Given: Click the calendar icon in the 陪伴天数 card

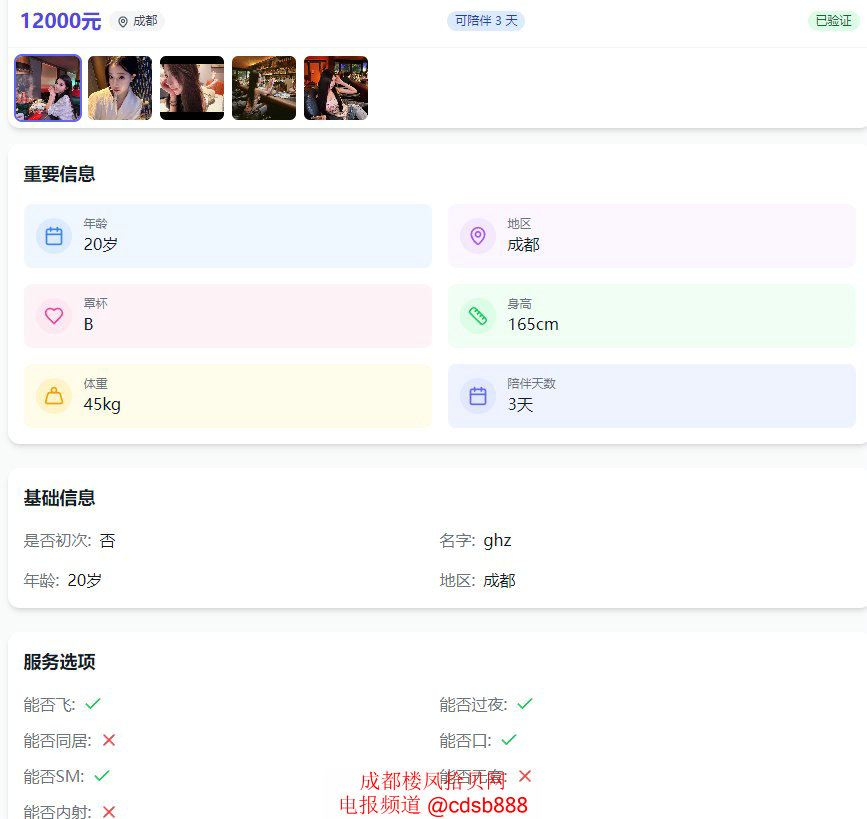Looking at the screenshot, I should coord(478,396).
